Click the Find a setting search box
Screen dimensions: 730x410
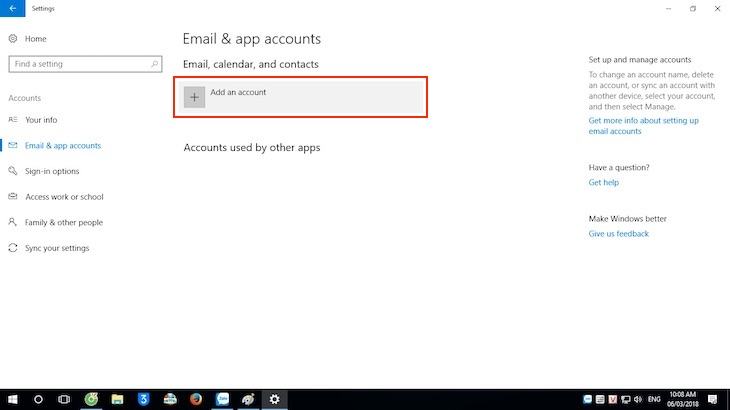(x=85, y=64)
